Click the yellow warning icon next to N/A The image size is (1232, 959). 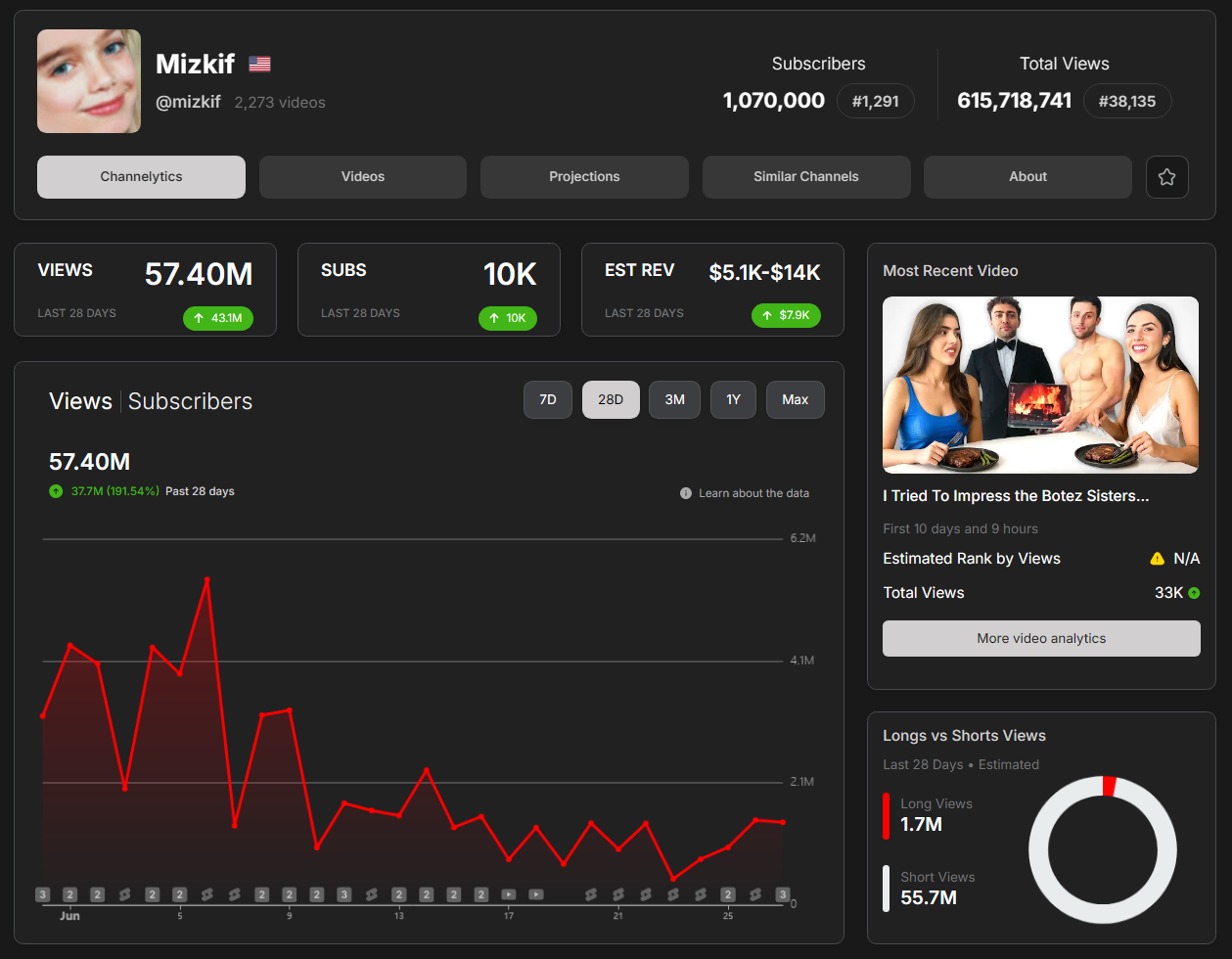[x=1158, y=559]
